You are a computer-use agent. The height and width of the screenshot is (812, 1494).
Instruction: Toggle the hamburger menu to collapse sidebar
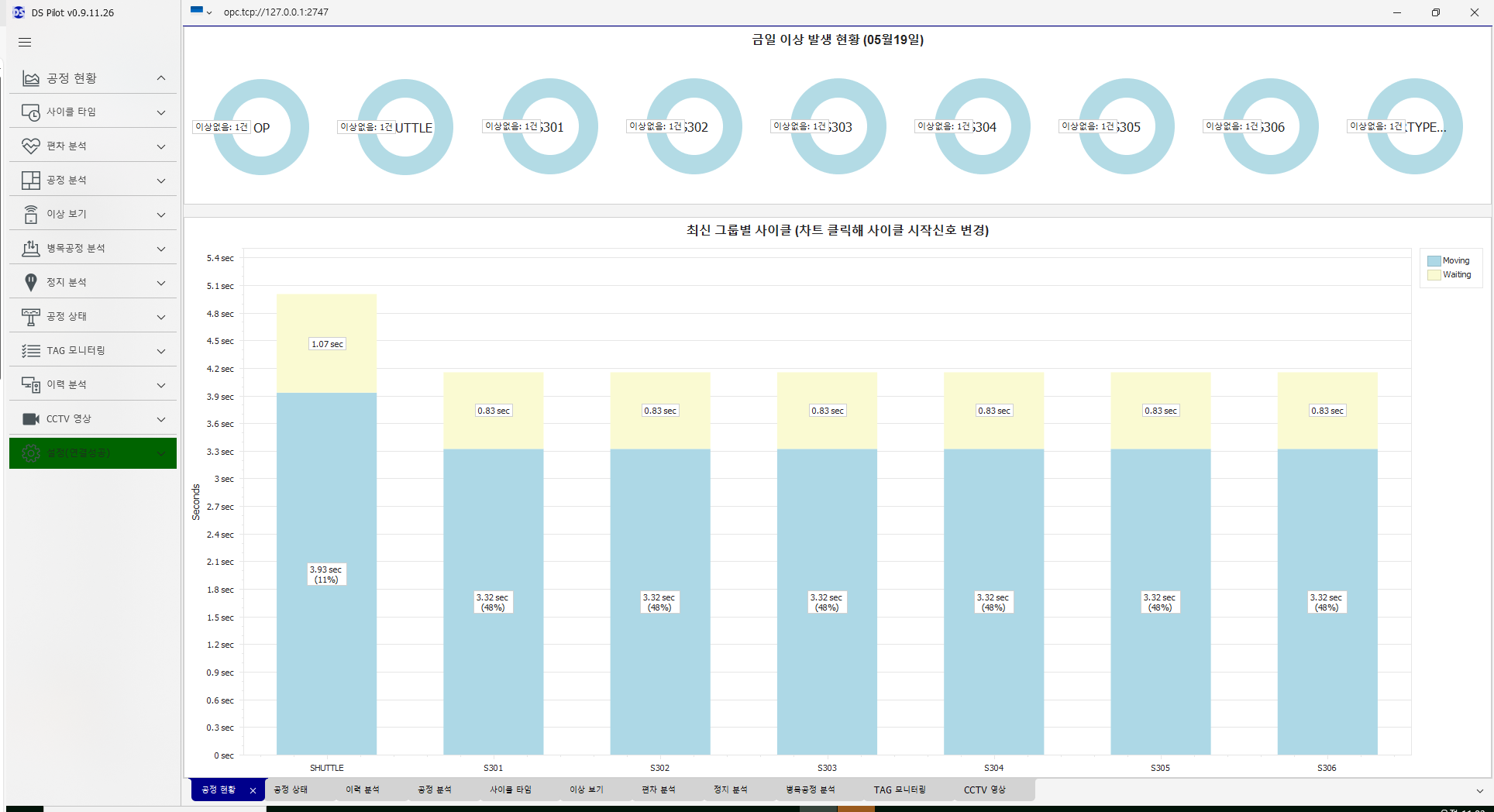tap(25, 43)
